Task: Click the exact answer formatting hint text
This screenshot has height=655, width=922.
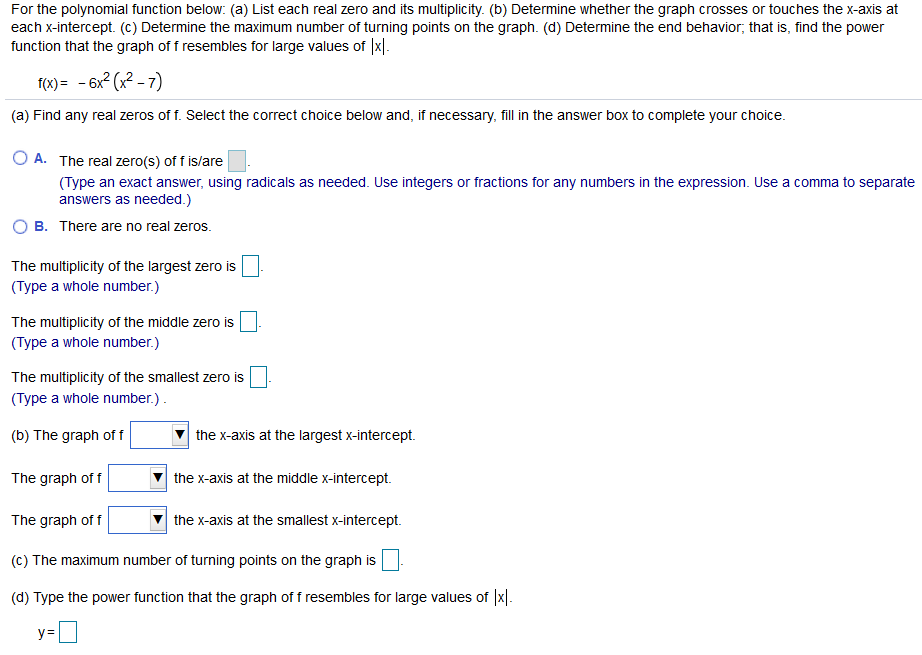Action: pos(400,182)
